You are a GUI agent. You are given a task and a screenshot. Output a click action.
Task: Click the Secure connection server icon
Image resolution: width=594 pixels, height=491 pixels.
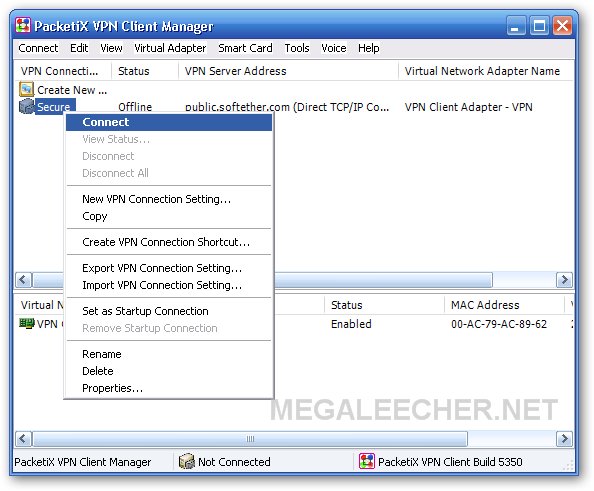(27, 106)
